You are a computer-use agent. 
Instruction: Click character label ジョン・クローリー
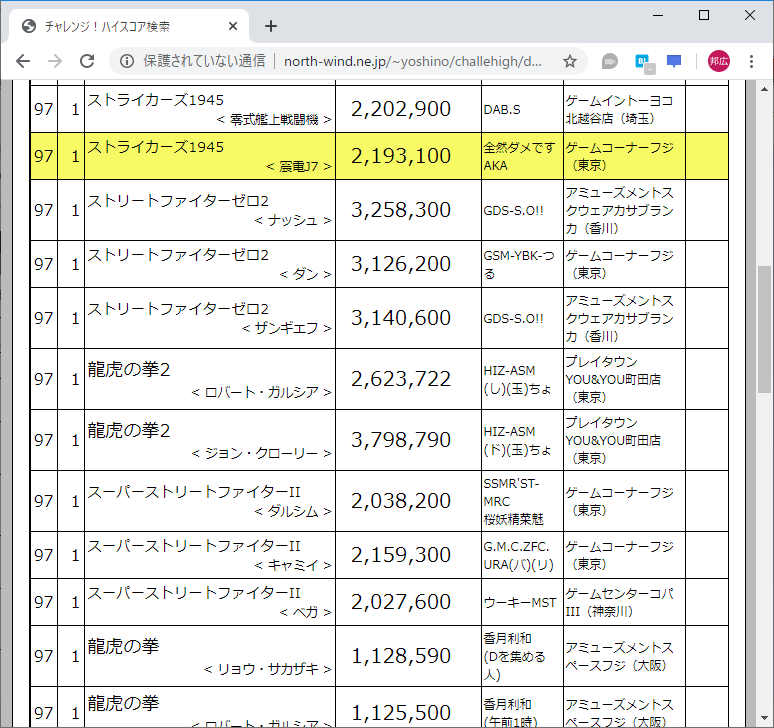tap(262, 454)
